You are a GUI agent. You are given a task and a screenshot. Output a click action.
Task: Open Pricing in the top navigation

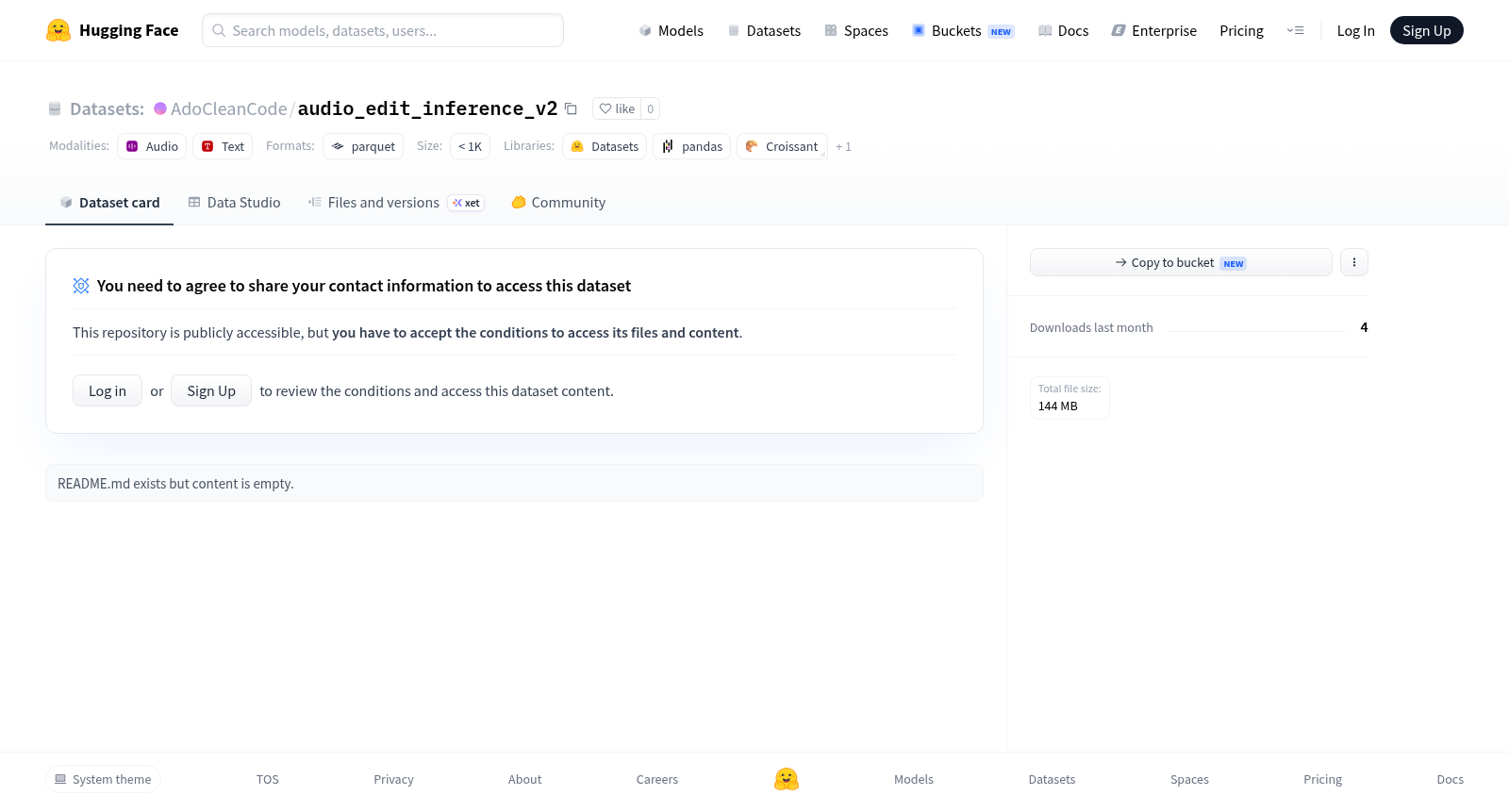[x=1241, y=30]
